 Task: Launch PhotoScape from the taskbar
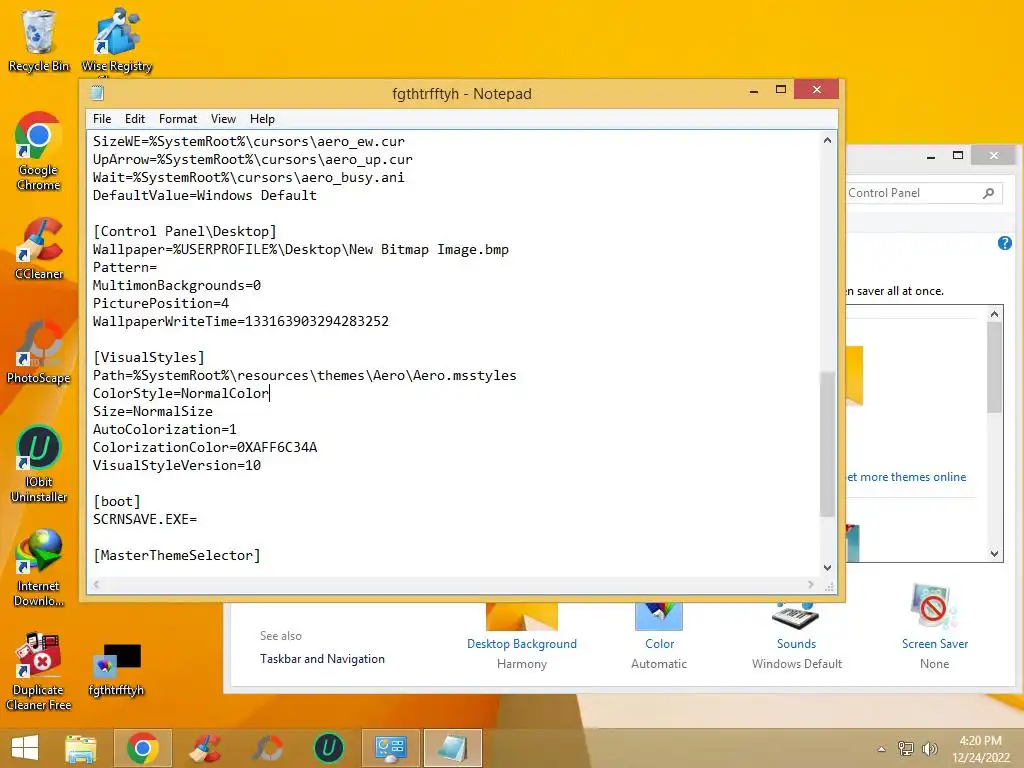coord(268,748)
